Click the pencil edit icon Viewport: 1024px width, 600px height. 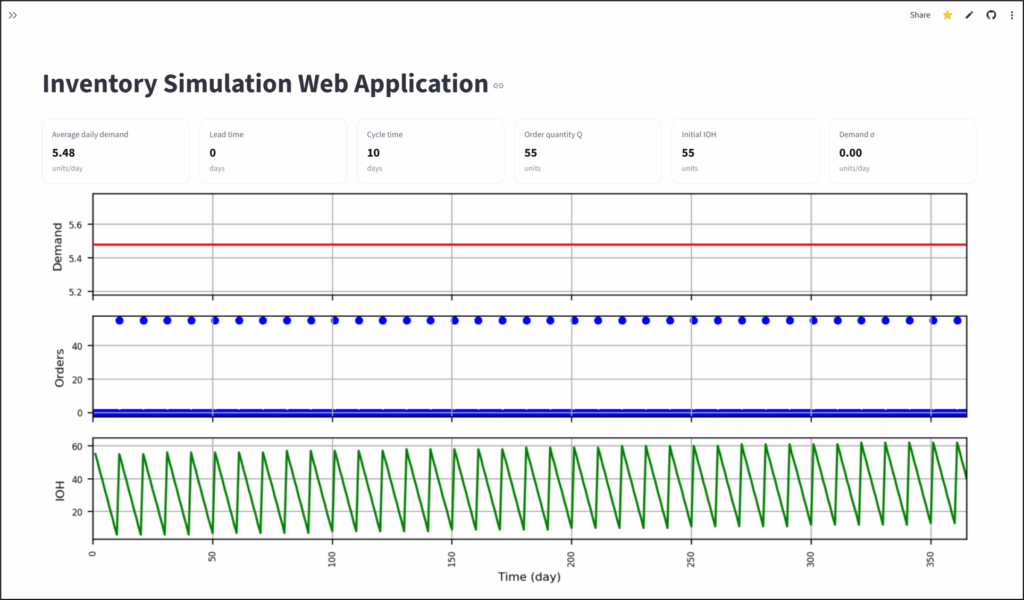point(969,15)
